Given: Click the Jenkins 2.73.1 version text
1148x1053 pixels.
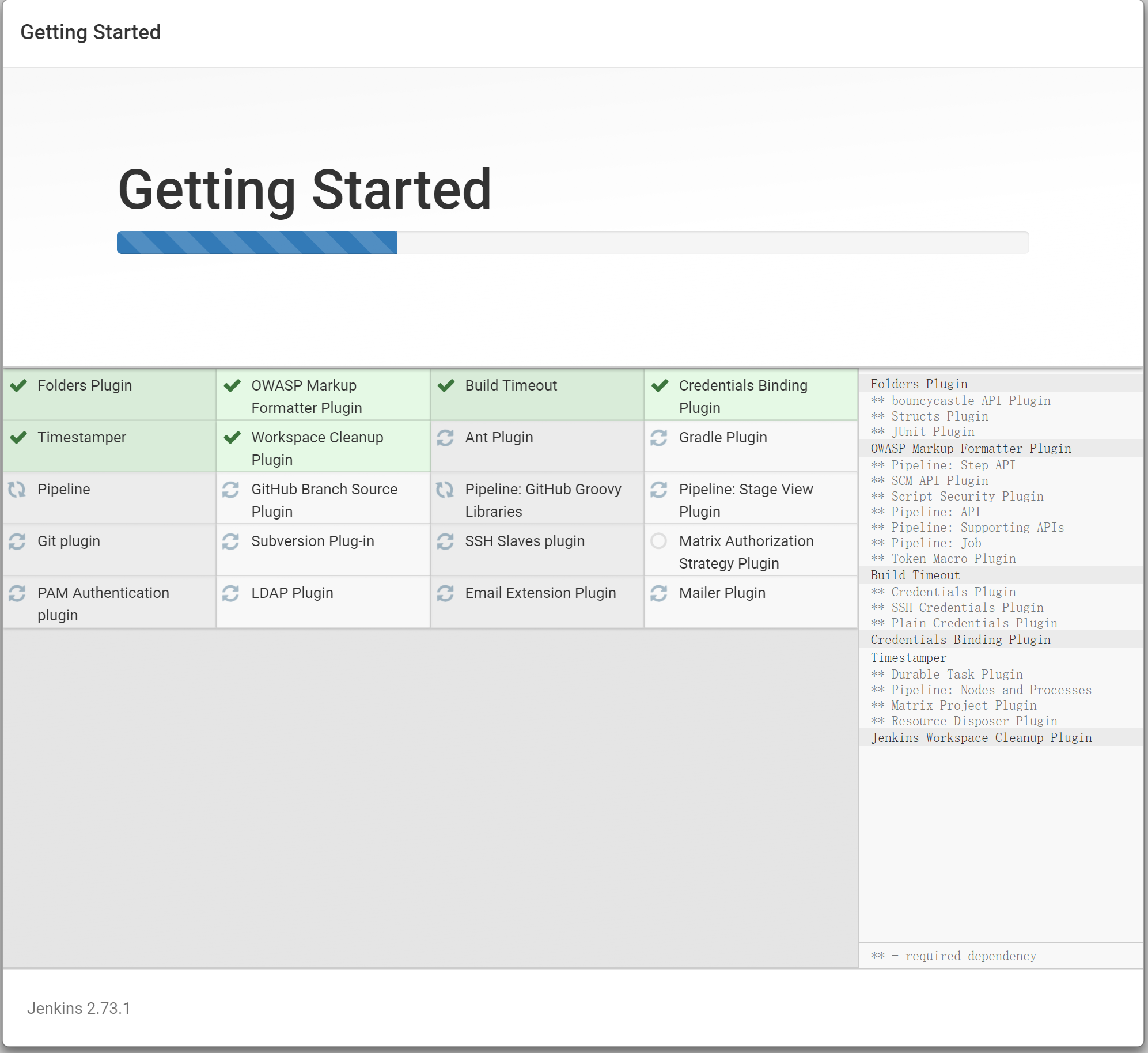Looking at the screenshot, I should pyautogui.click(x=79, y=1008).
